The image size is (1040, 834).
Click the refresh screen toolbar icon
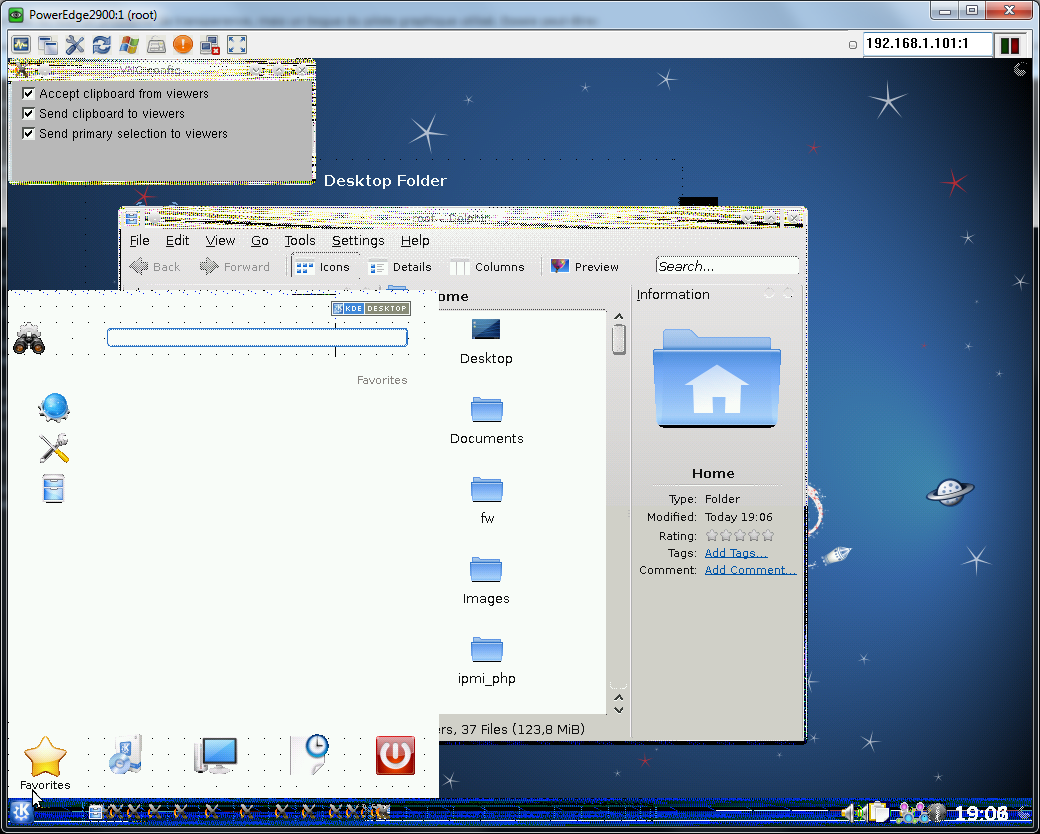click(x=102, y=45)
